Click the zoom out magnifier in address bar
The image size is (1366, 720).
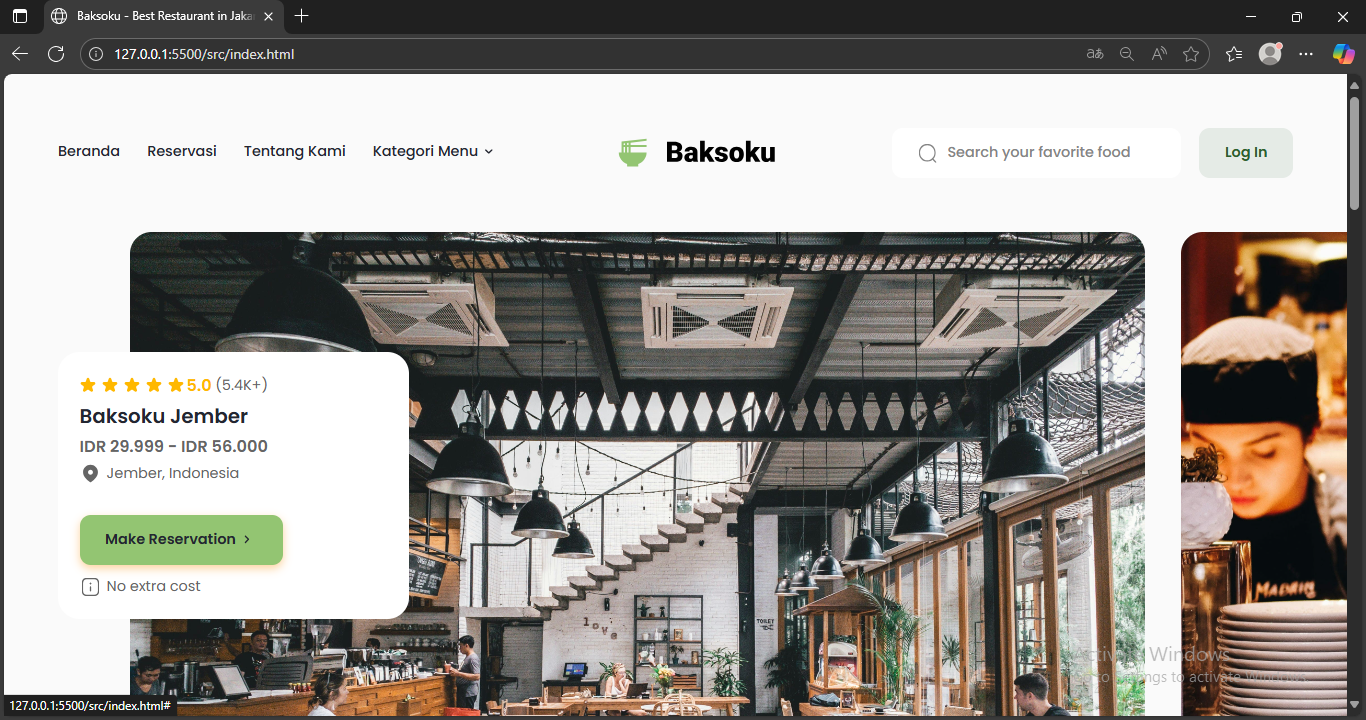pyautogui.click(x=1127, y=54)
